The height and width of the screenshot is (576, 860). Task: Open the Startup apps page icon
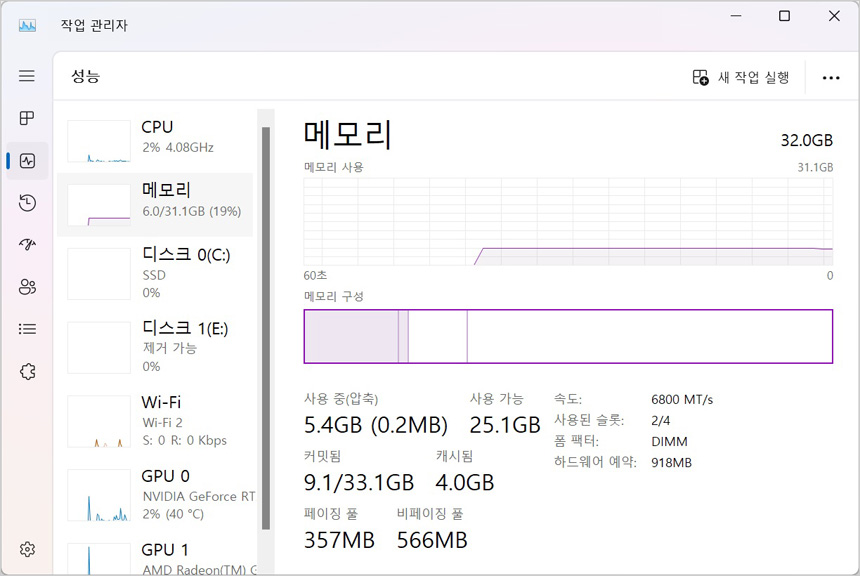[x=27, y=245]
